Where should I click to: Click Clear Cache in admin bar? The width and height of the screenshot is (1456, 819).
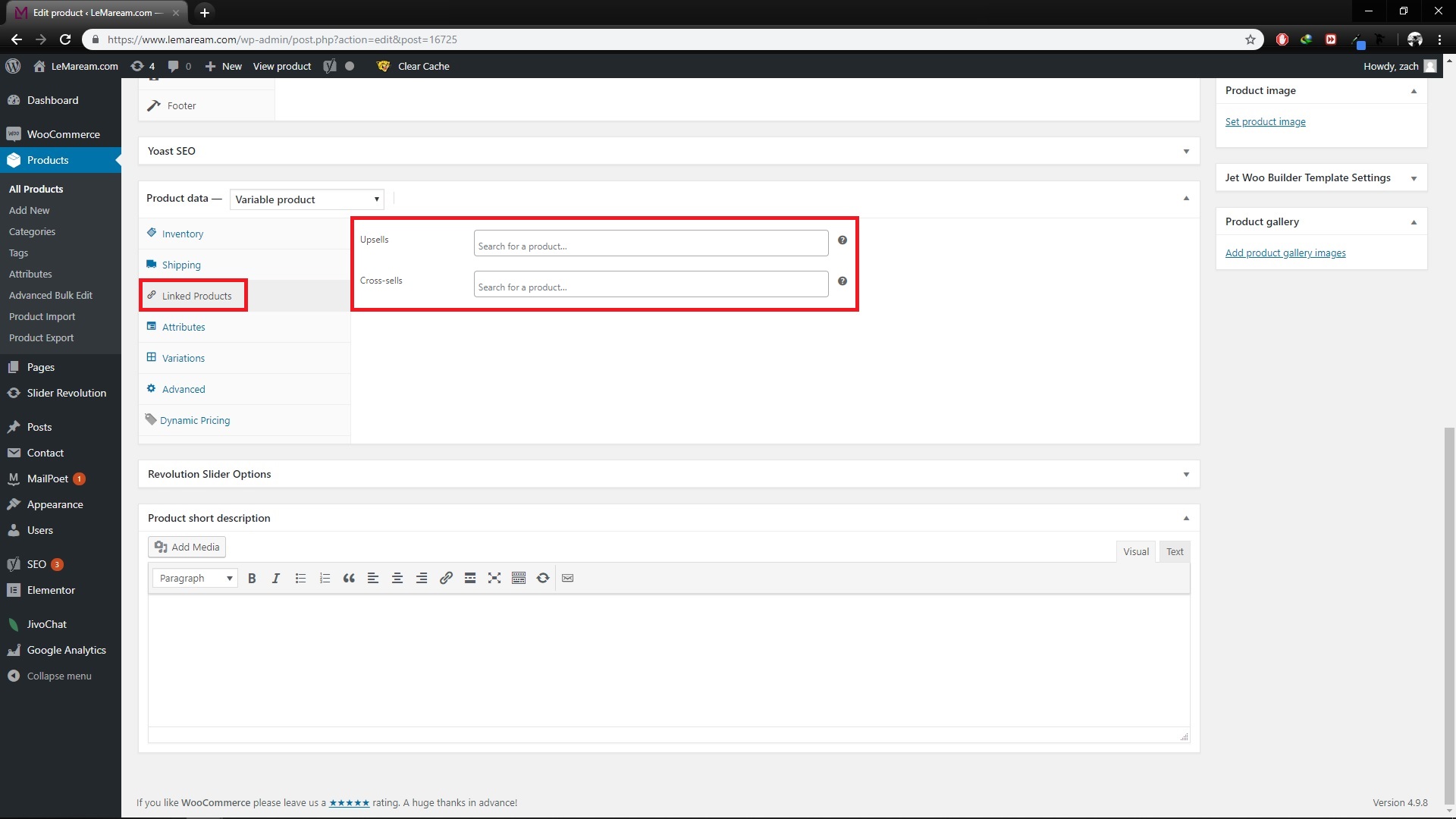413,66
